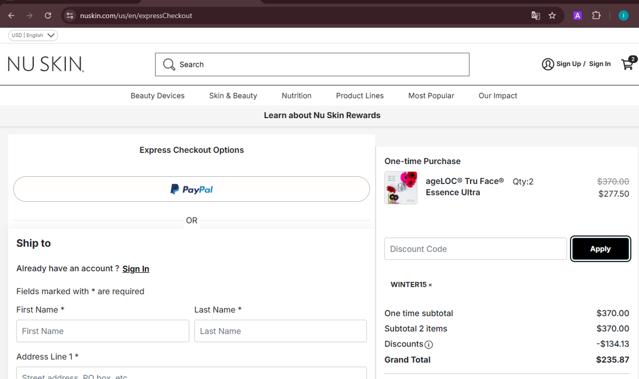The width and height of the screenshot is (639, 379).
Task: Click the Discounts info icon
Action: (x=429, y=345)
